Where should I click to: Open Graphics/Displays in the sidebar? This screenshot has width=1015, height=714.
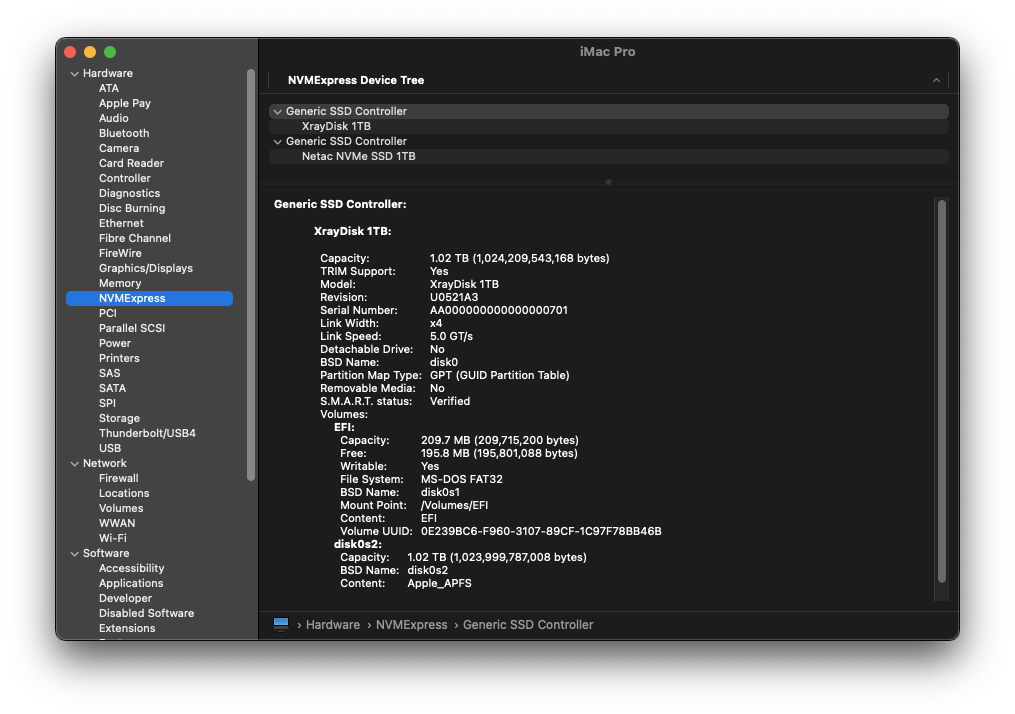[x=146, y=268]
